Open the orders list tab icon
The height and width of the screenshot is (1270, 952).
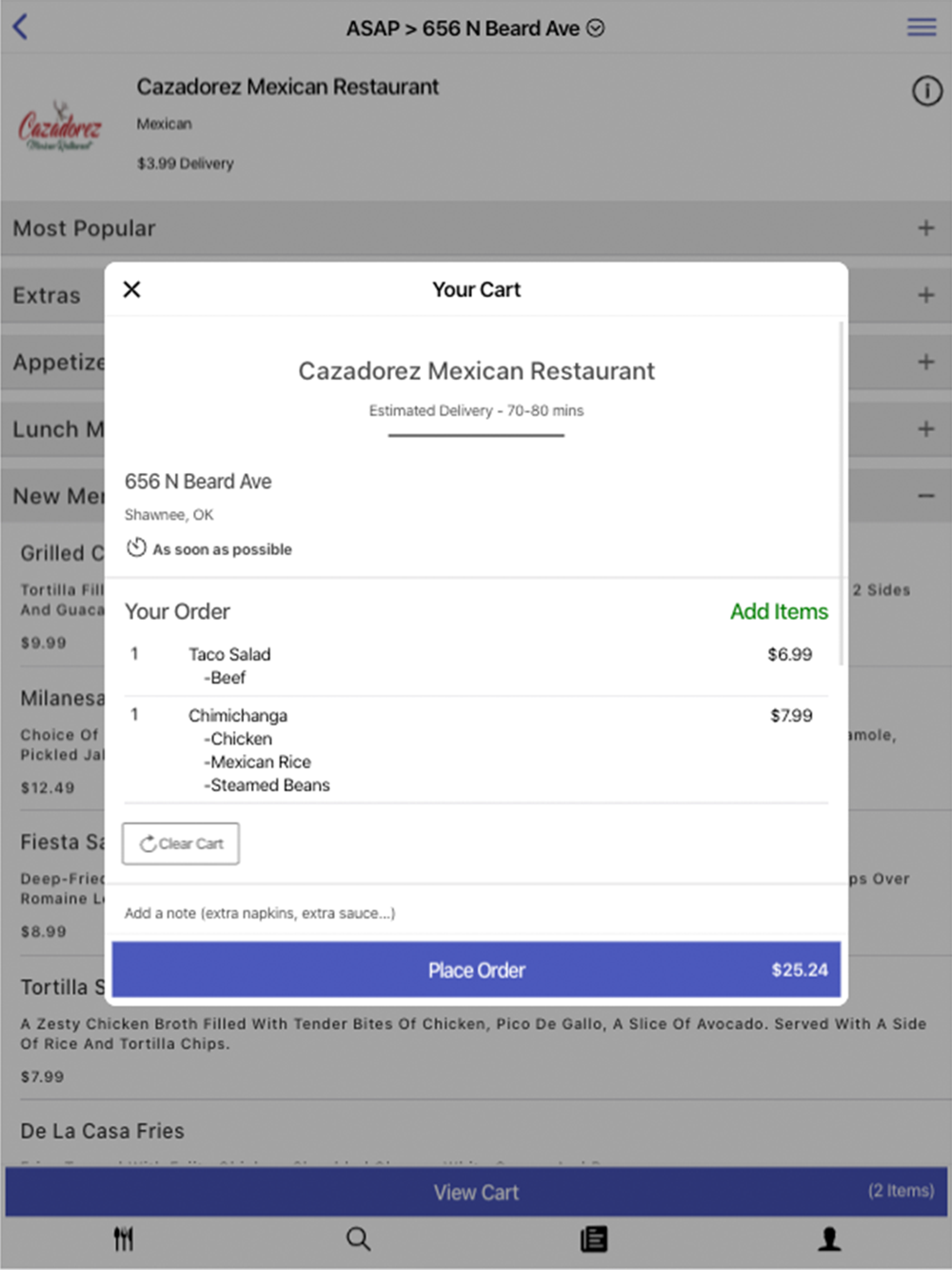[594, 1239]
